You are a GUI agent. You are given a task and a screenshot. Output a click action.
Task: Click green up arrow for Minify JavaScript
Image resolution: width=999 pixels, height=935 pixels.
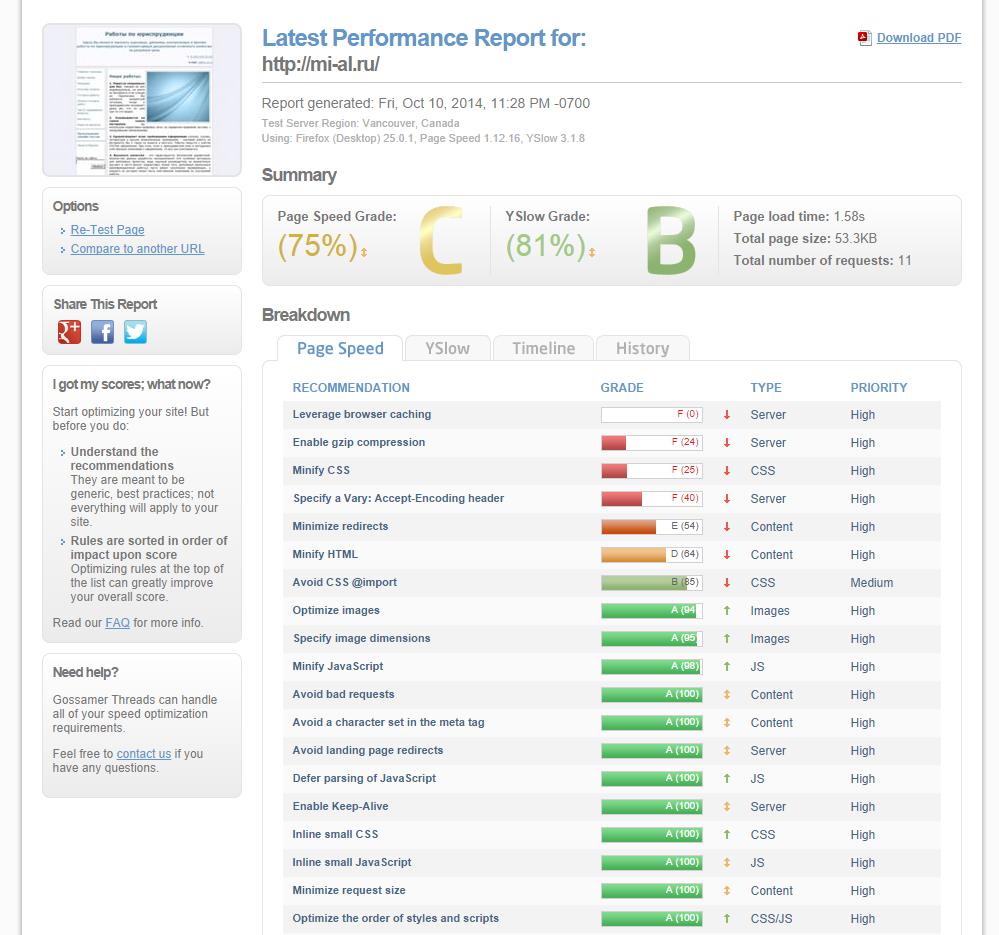(x=727, y=666)
